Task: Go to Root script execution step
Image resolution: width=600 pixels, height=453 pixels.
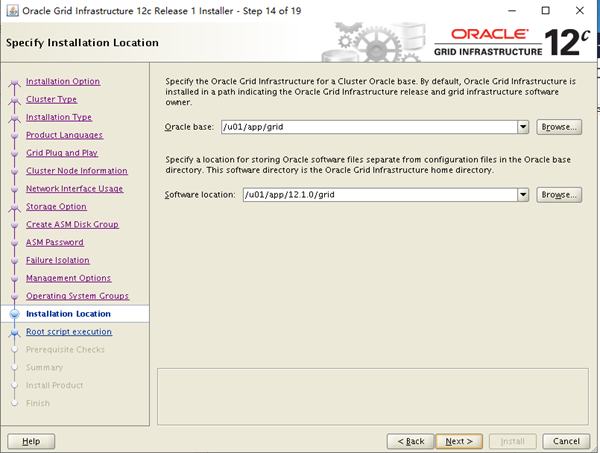Action: point(69,332)
